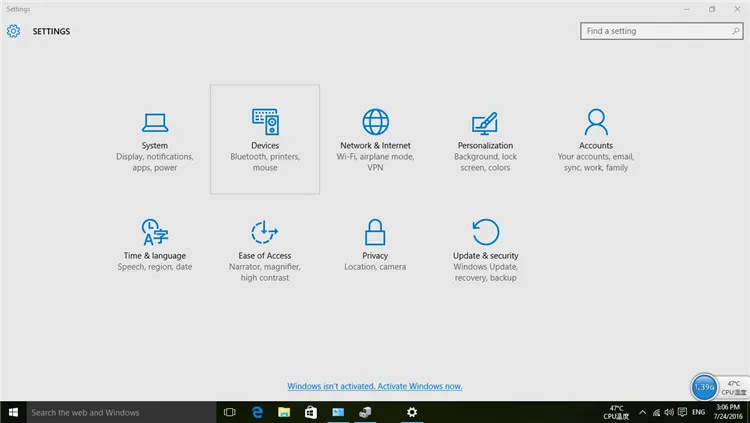Open Time & language settings

[154, 250]
